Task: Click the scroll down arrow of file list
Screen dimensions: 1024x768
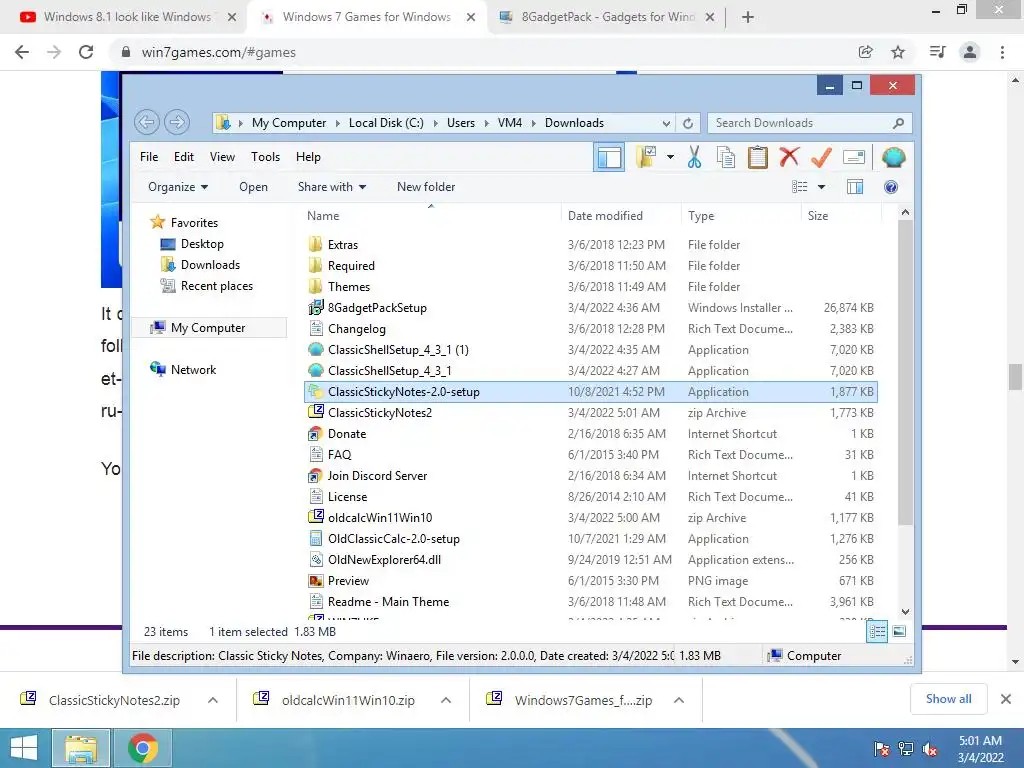Action: 905,611
